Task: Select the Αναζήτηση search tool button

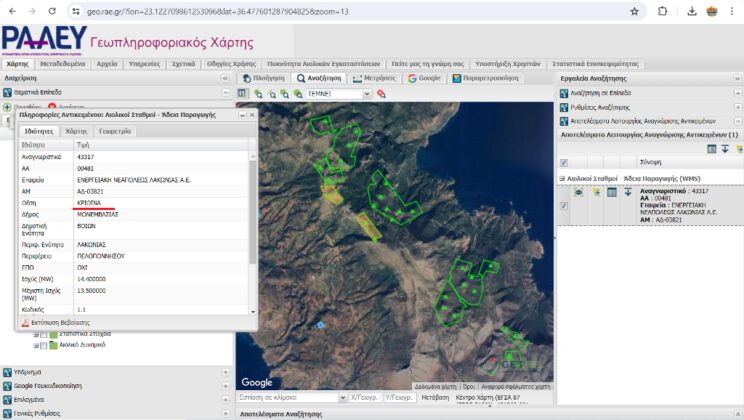Action: [x=319, y=78]
